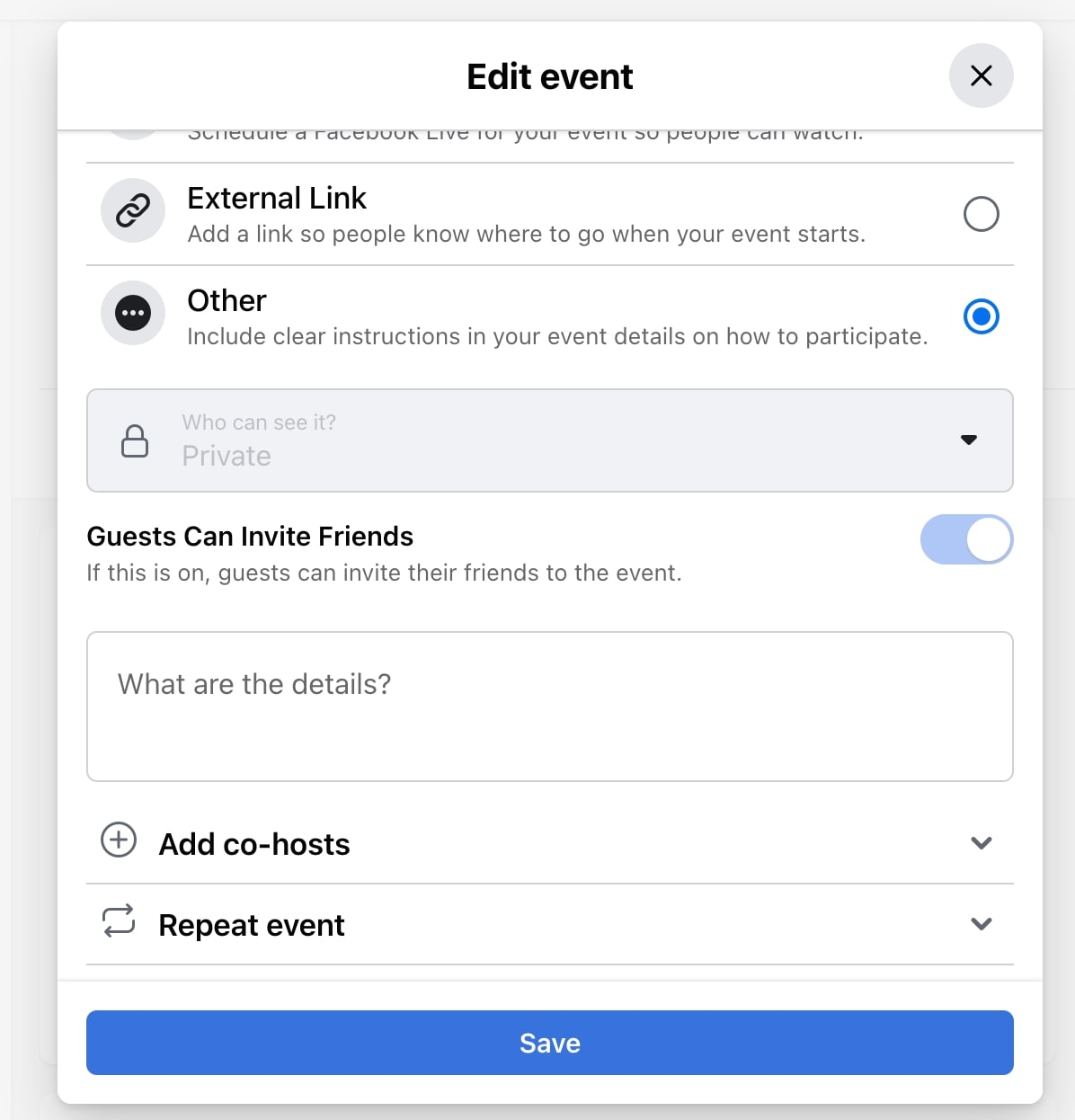Expand the Repeat event section

[x=982, y=924]
